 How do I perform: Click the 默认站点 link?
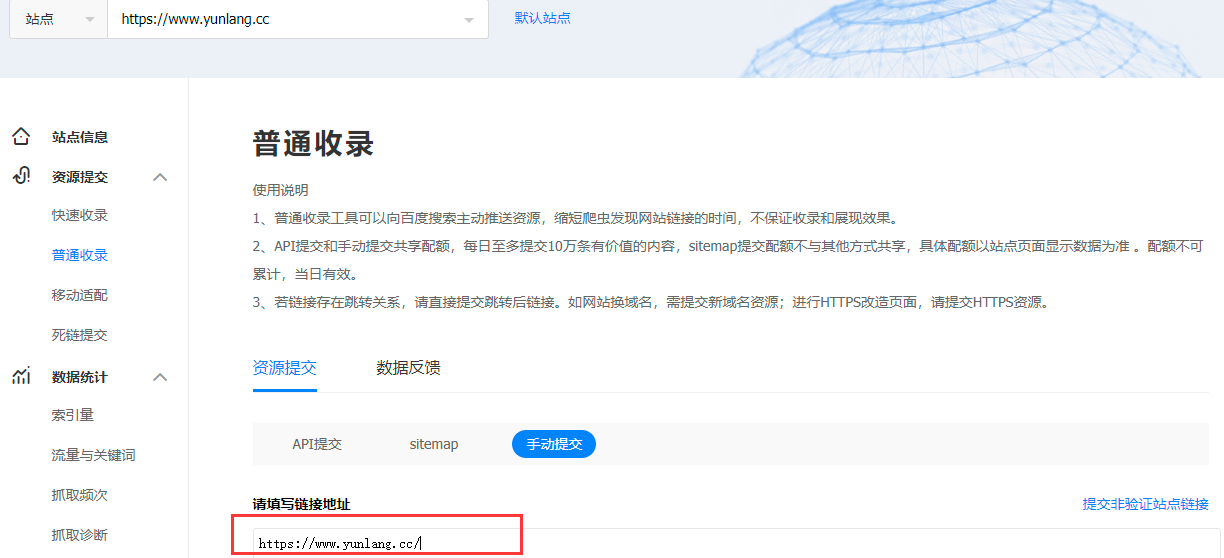tap(542, 18)
